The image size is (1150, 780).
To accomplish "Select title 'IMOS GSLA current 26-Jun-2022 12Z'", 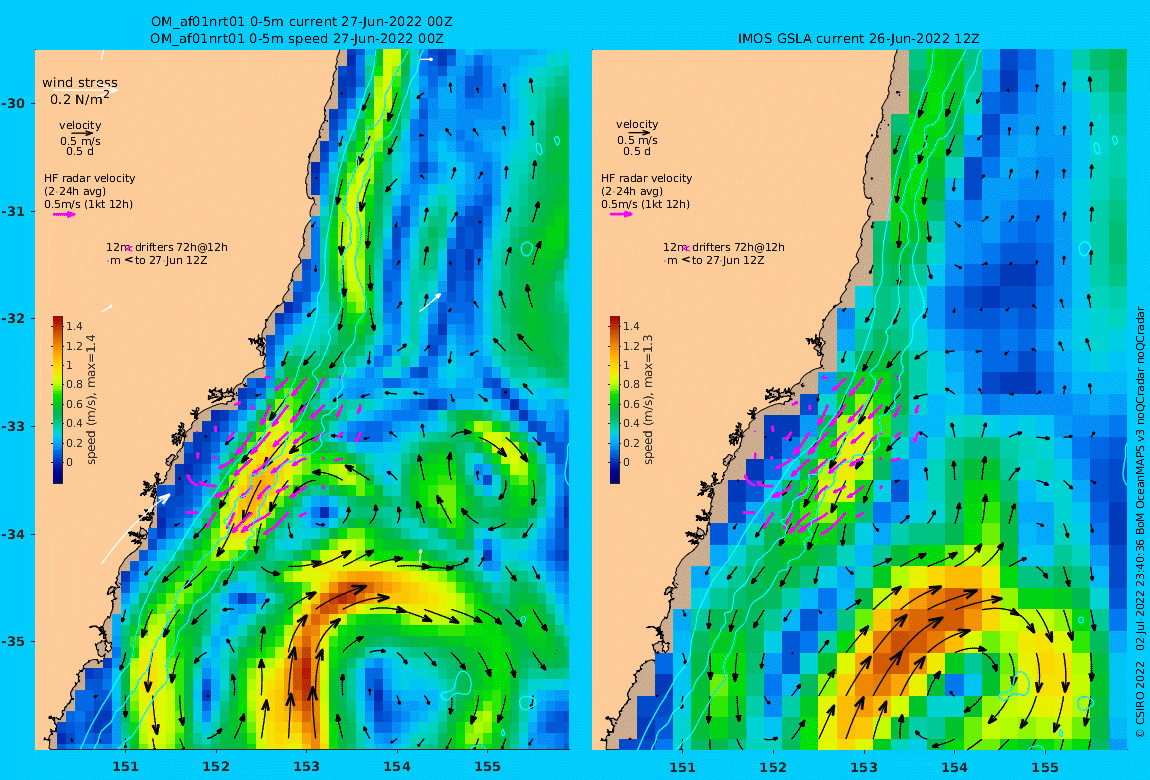I will pos(858,39).
